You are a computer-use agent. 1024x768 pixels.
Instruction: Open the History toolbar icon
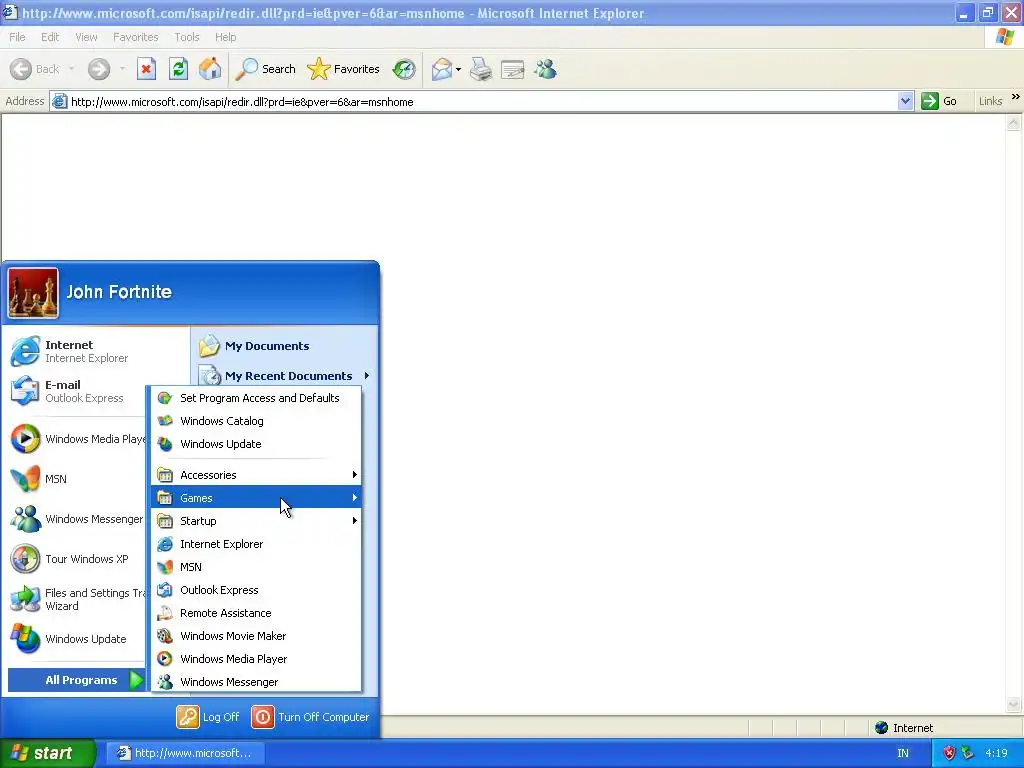[x=404, y=69]
